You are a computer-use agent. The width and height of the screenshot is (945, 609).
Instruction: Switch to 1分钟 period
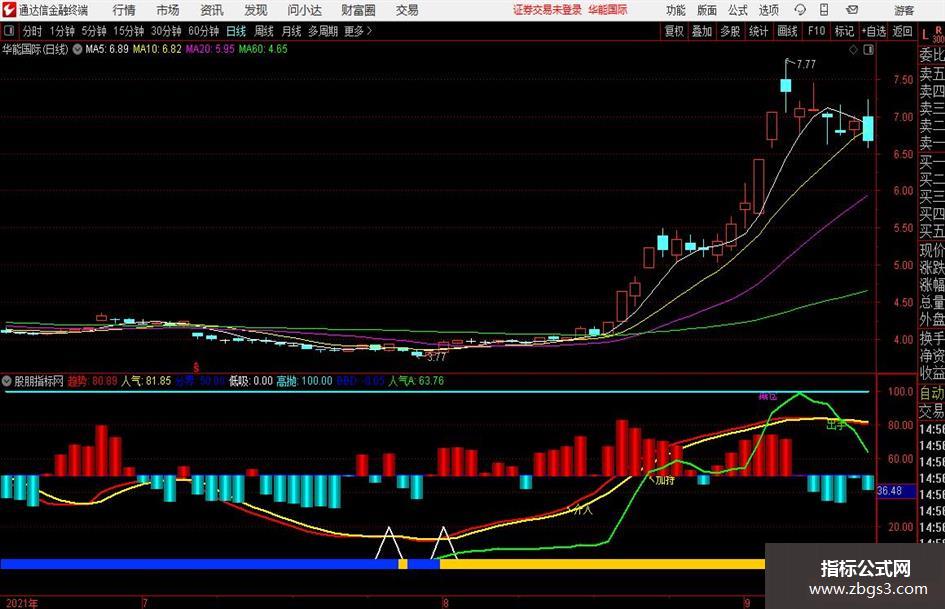tap(62, 31)
